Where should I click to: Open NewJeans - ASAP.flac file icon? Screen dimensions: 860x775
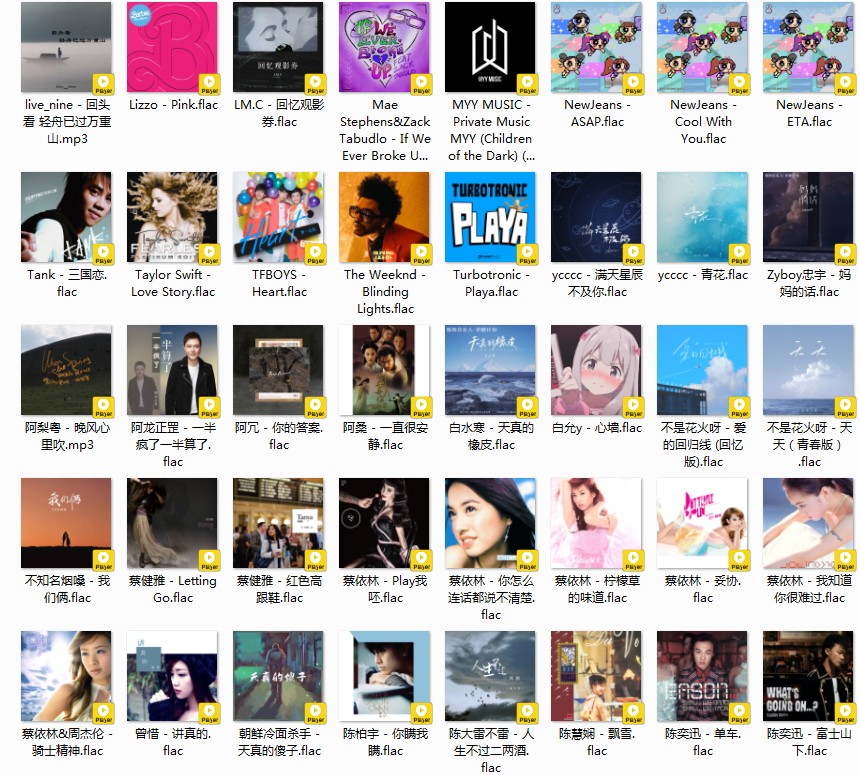coord(596,47)
